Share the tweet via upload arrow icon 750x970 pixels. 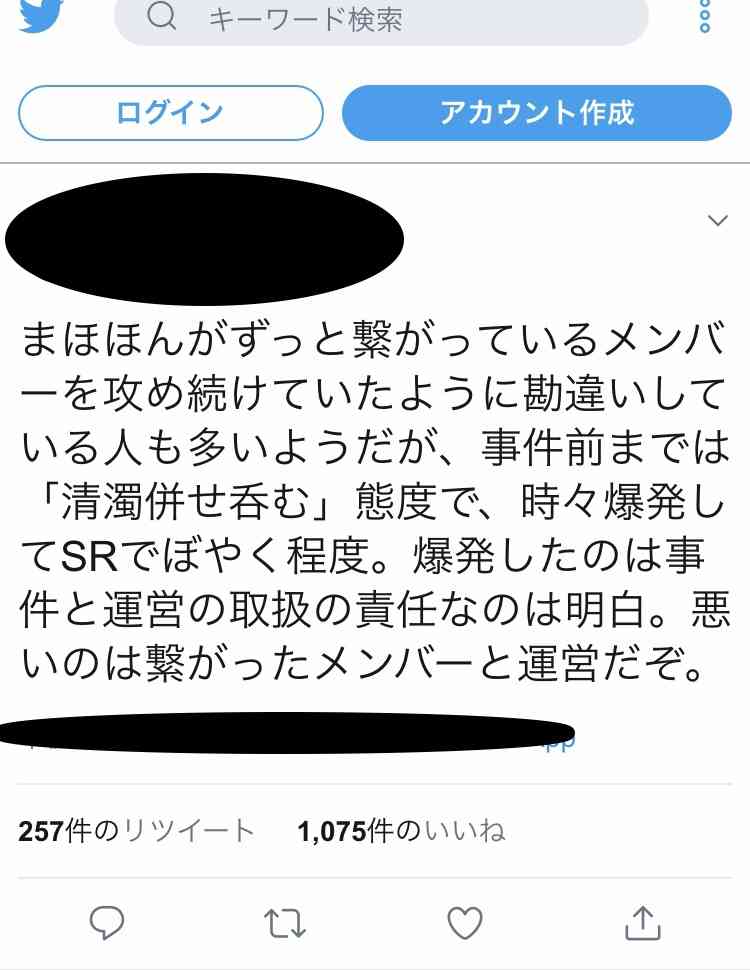click(x=643, y=923)
